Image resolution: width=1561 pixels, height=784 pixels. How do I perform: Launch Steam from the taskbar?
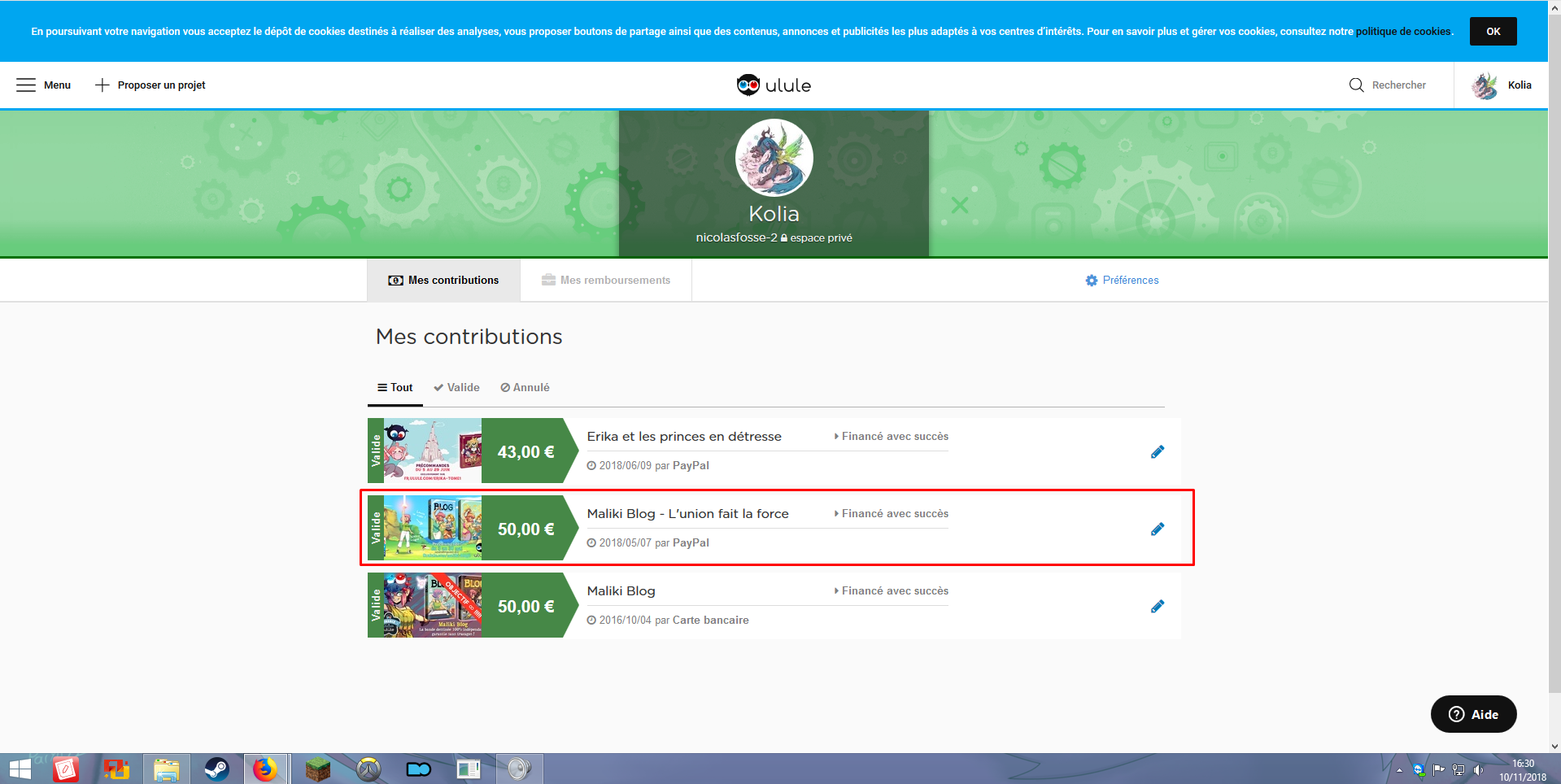[216, 769]
